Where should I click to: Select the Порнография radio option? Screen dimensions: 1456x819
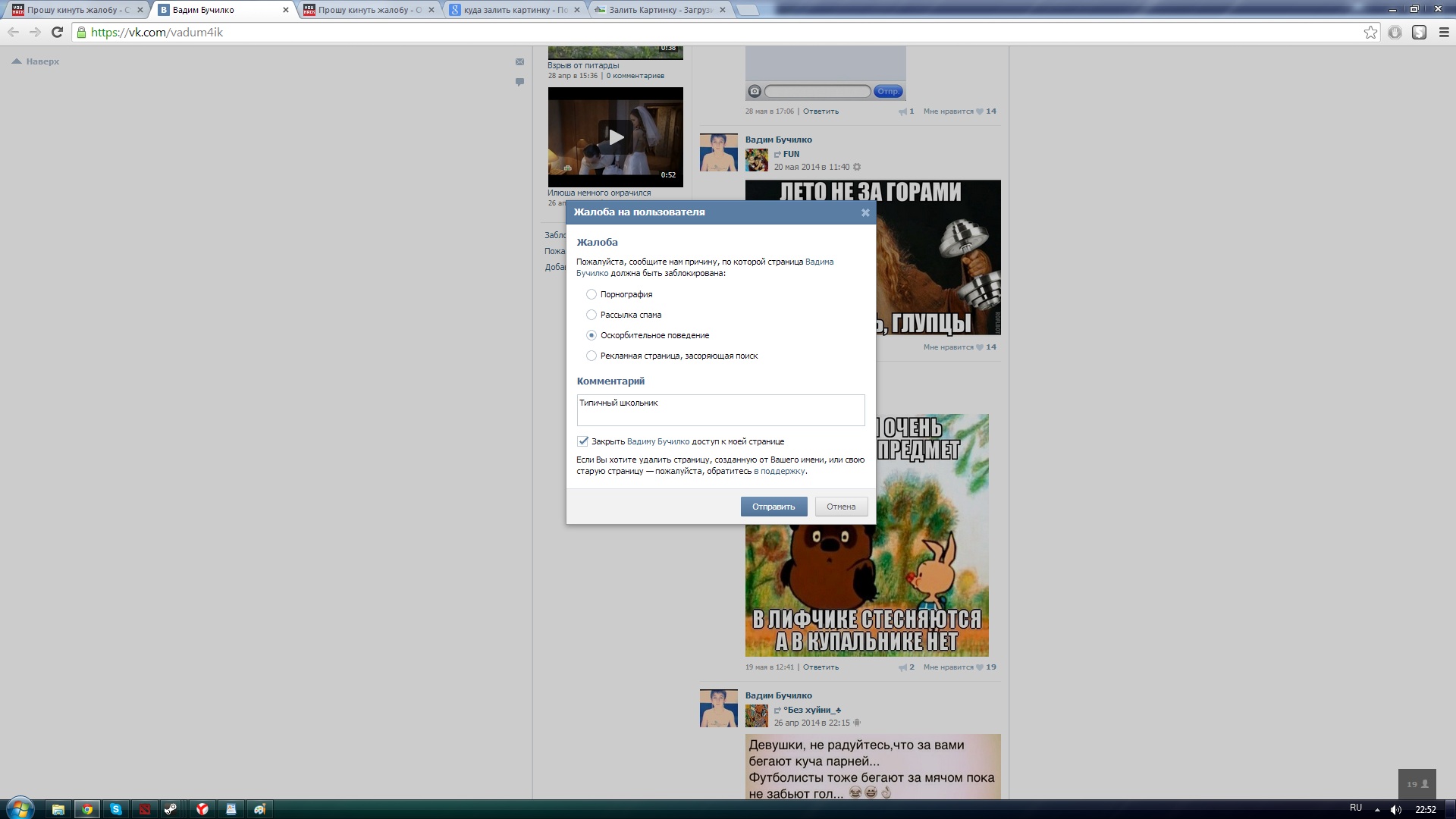(591, 294)
